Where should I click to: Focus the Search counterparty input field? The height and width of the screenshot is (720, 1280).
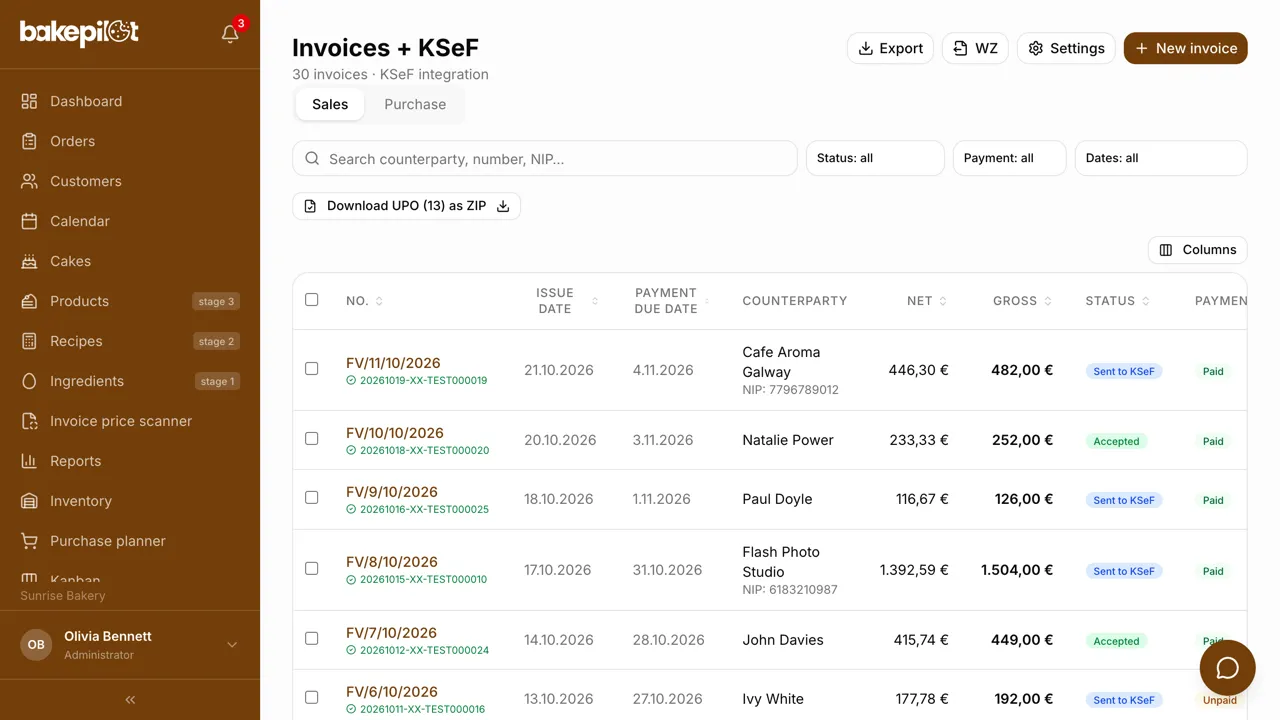[x=545, y=159]
